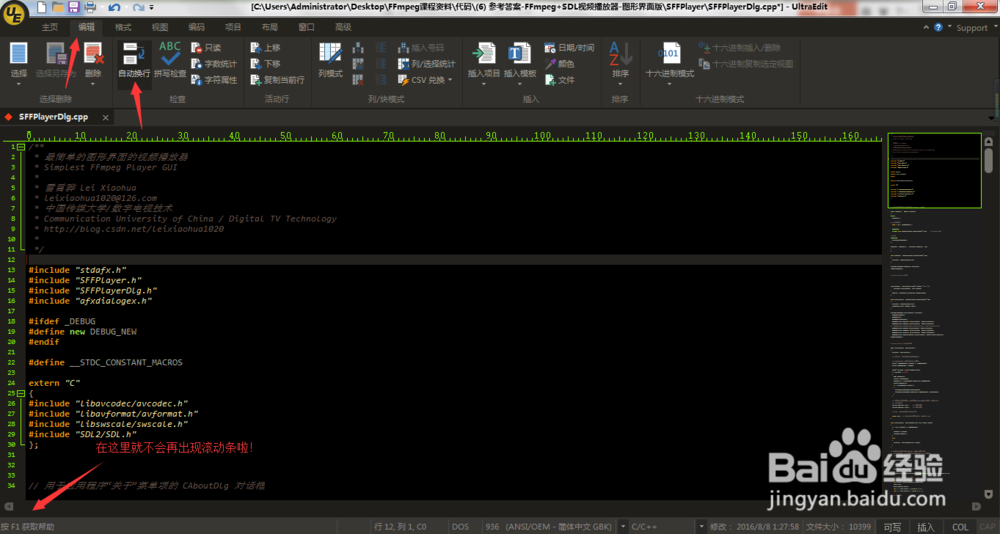Toggle 只读 read-only mode
1000x534 pixels.
tap(206, 48)
